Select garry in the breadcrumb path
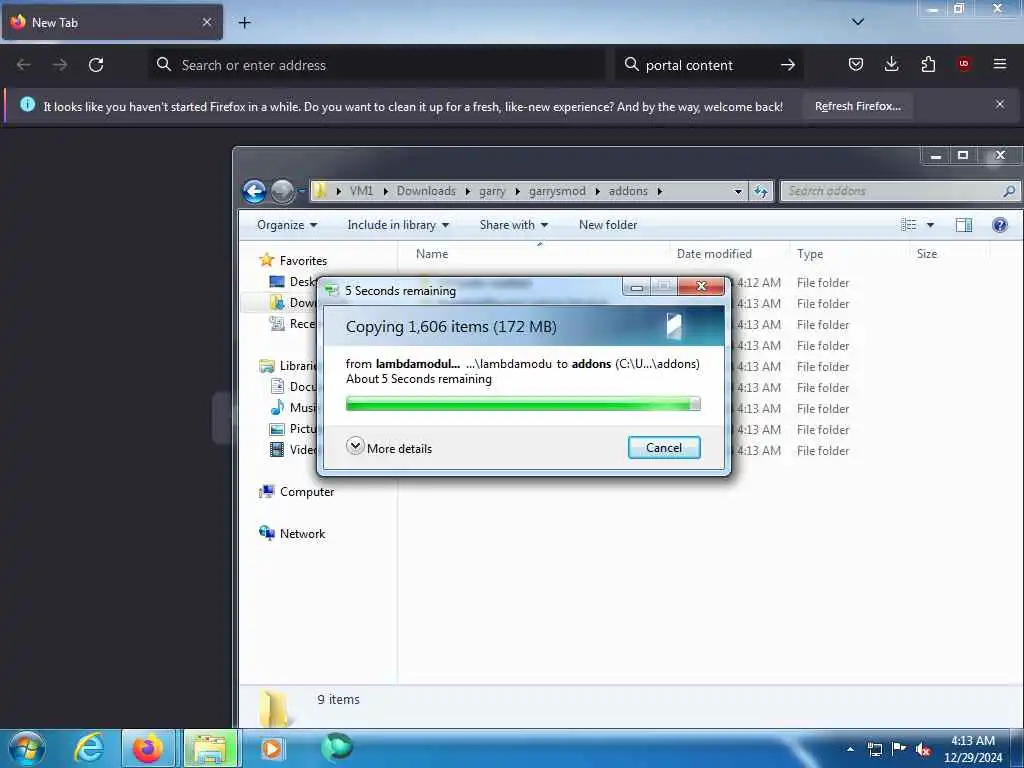Image resolution: width=1024 pixels, height=768 pixels. point(492,191)
